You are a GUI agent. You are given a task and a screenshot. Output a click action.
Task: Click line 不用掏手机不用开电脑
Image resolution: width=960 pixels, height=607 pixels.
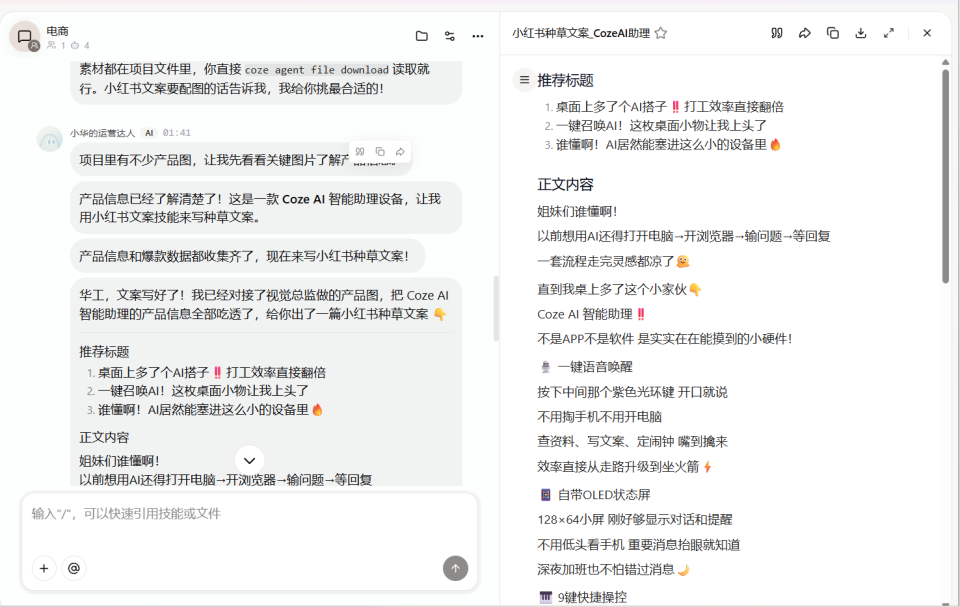(x=599, y=417)
